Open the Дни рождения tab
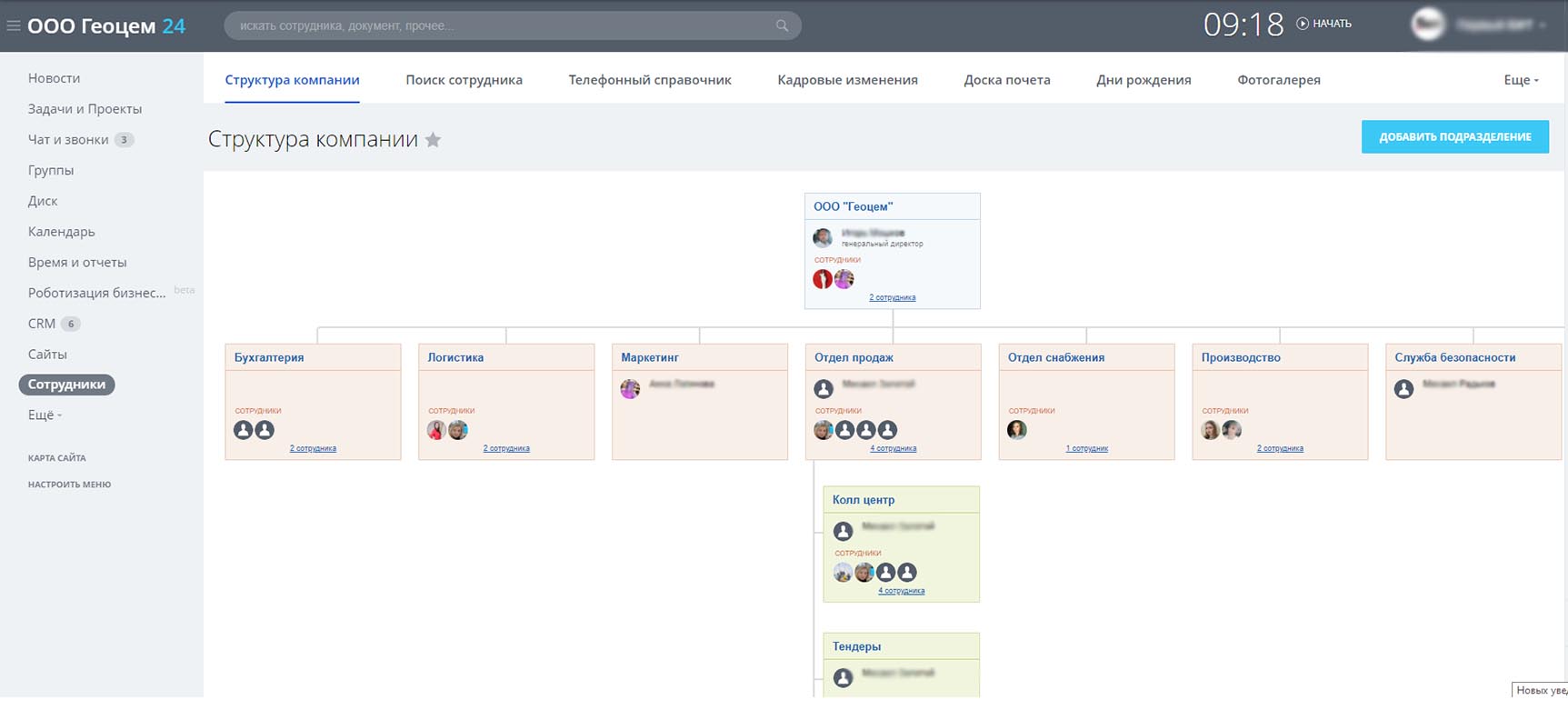Viewport: 1568px width, 710px height. click(1144, 80)
